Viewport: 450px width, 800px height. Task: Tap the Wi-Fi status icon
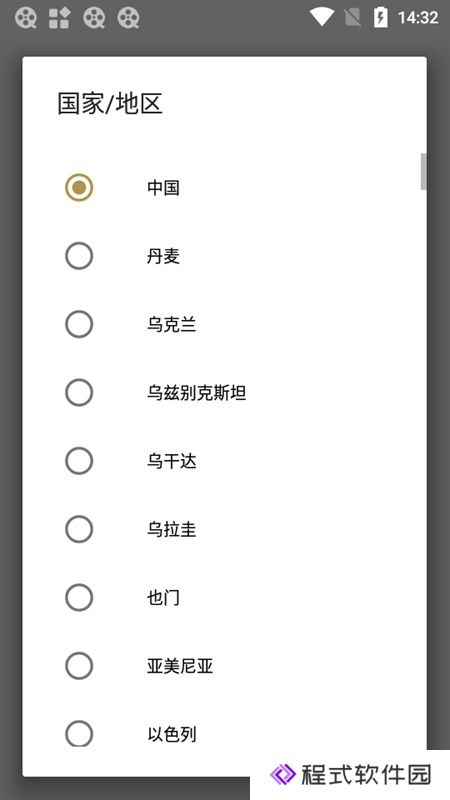(322, 17)
